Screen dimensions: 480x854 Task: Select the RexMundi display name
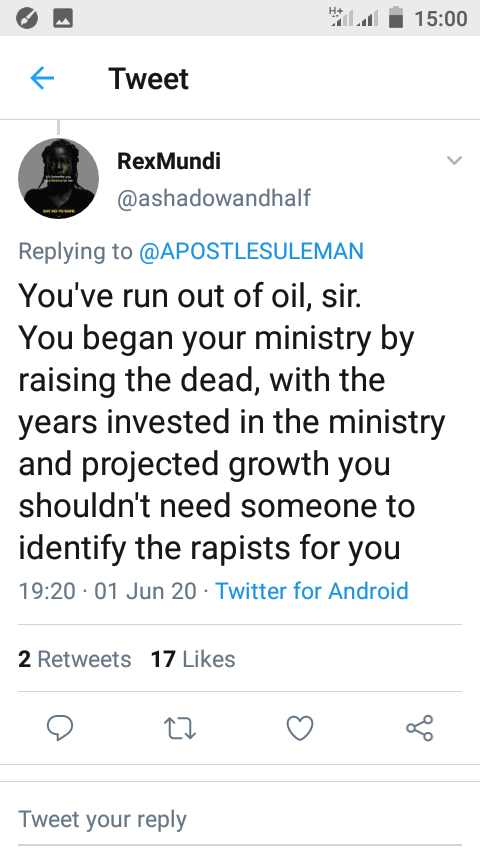(169, 161)
